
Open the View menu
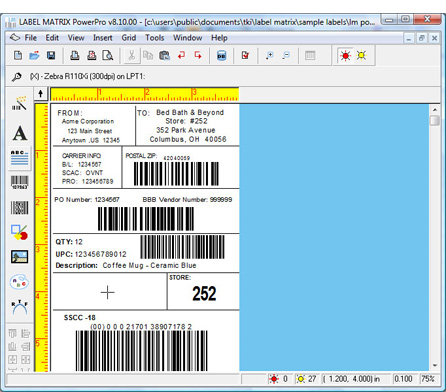coord(76,38)
